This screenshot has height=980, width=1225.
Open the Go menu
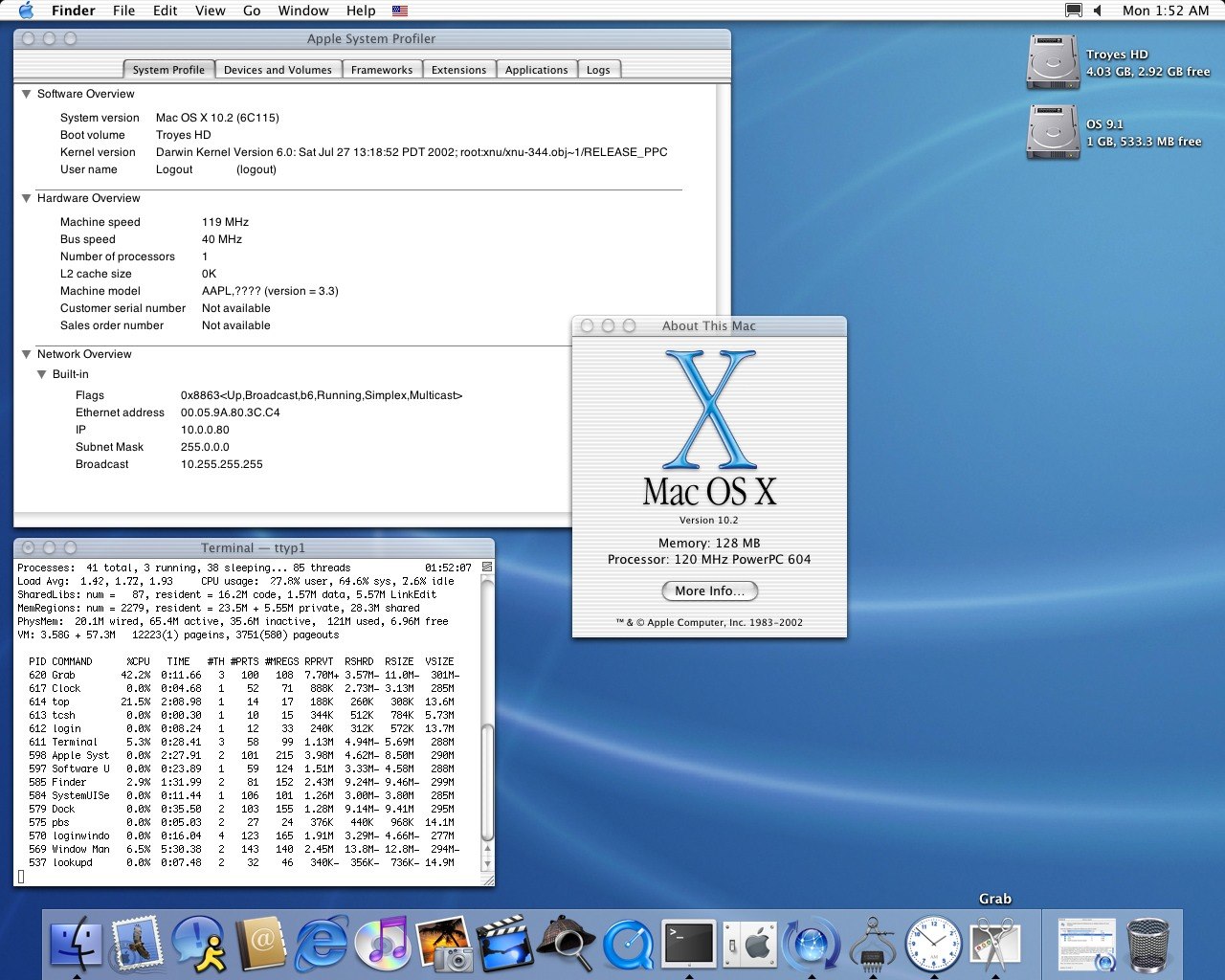[252, 11]
